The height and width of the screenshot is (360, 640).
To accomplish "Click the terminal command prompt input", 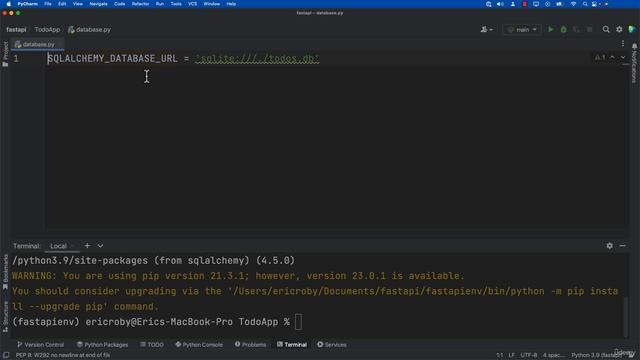I will coord(298,322).
